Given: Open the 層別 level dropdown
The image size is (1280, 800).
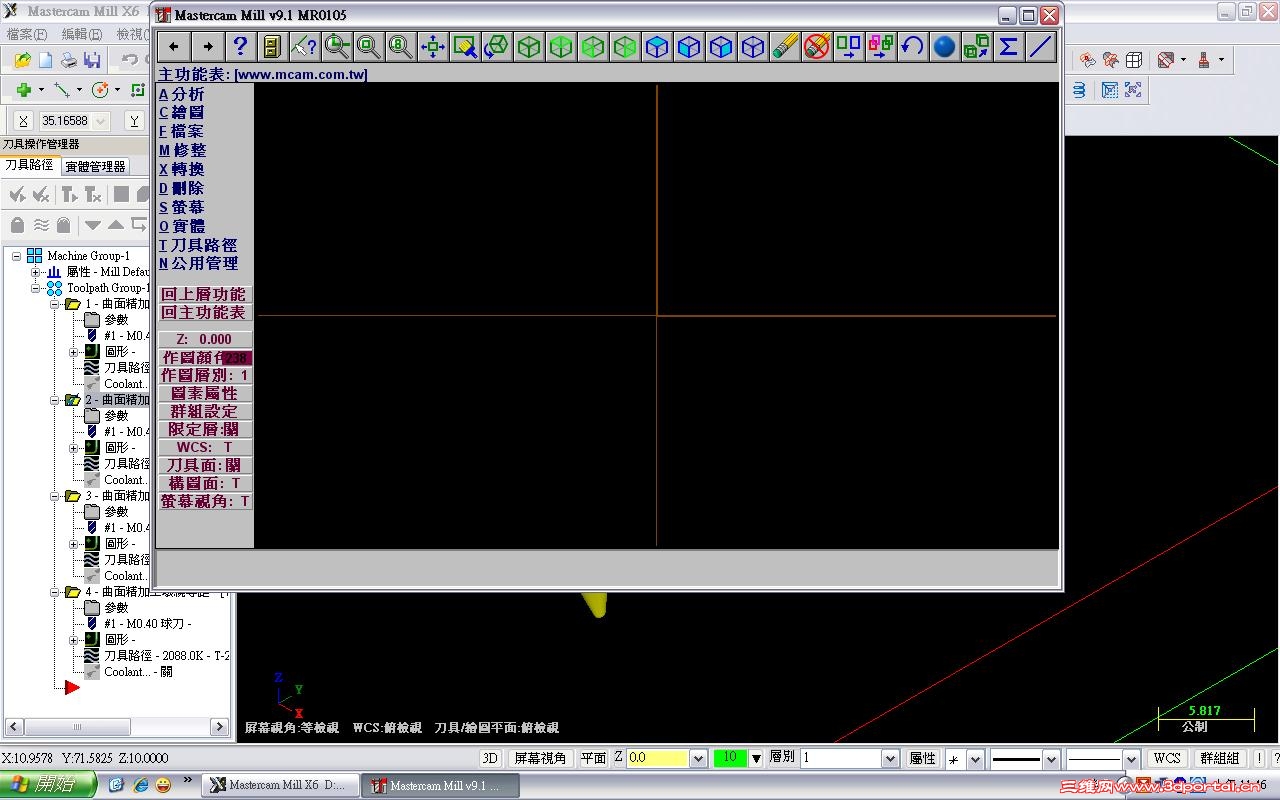Looking at the screenshot, I should click(890, 759).
